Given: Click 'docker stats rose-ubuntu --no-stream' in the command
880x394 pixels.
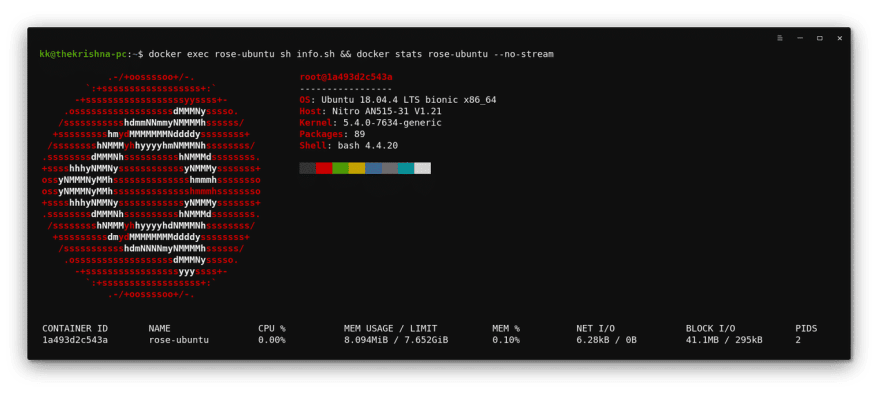Looking at the screenshot, I should (x=455, y=54).
